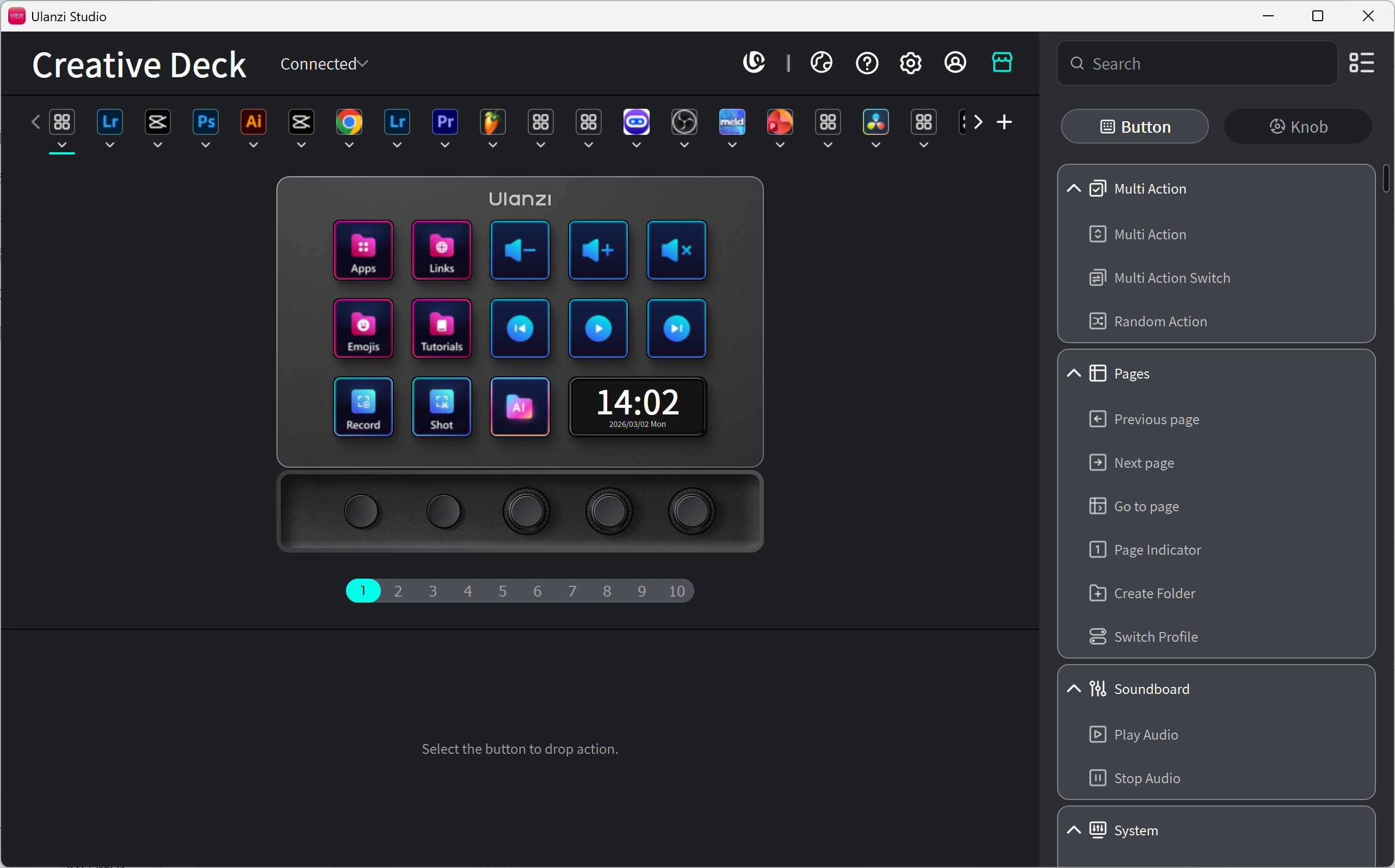The image size is (1395, 868).
Task: Select the Button mode toggle
Action: (x=1134, y=126)
